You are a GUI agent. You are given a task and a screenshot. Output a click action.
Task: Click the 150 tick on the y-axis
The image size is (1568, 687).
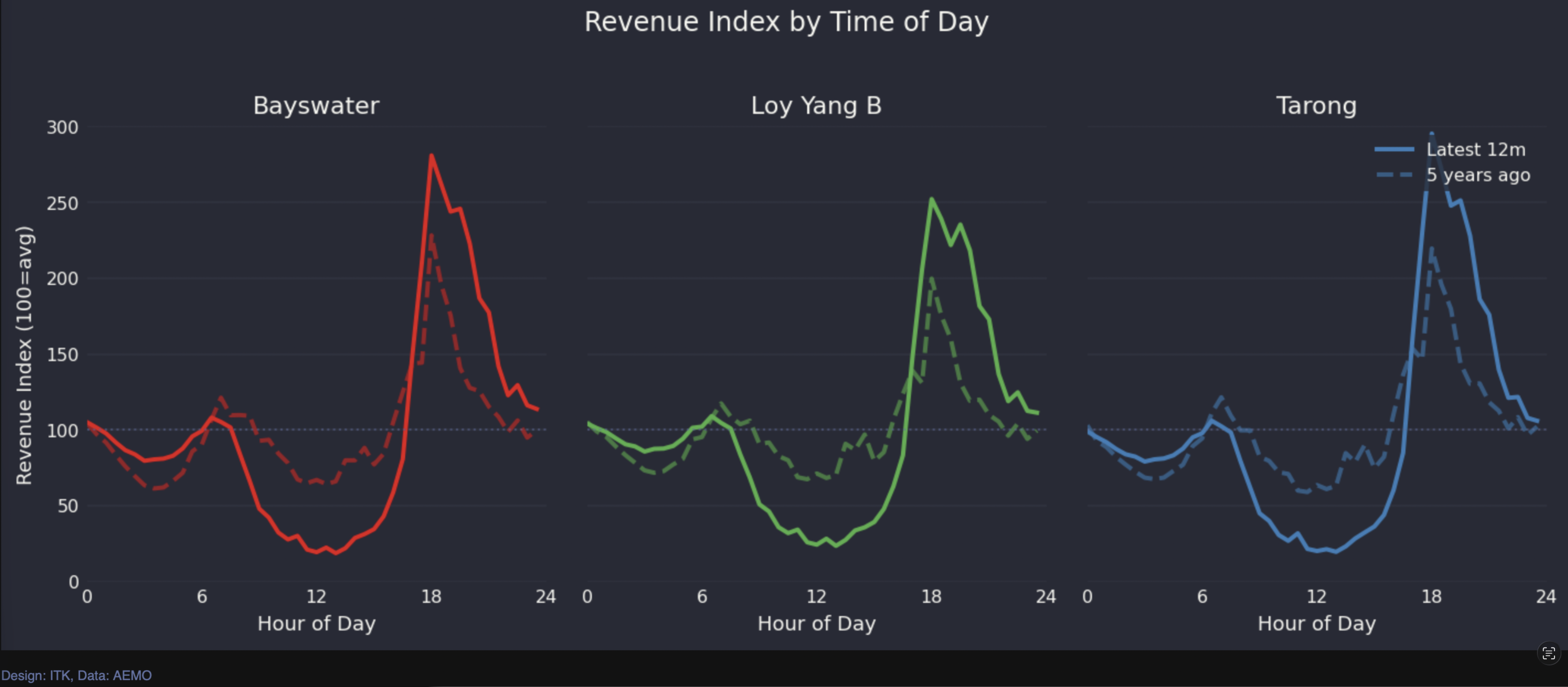[x=63, y=355]
